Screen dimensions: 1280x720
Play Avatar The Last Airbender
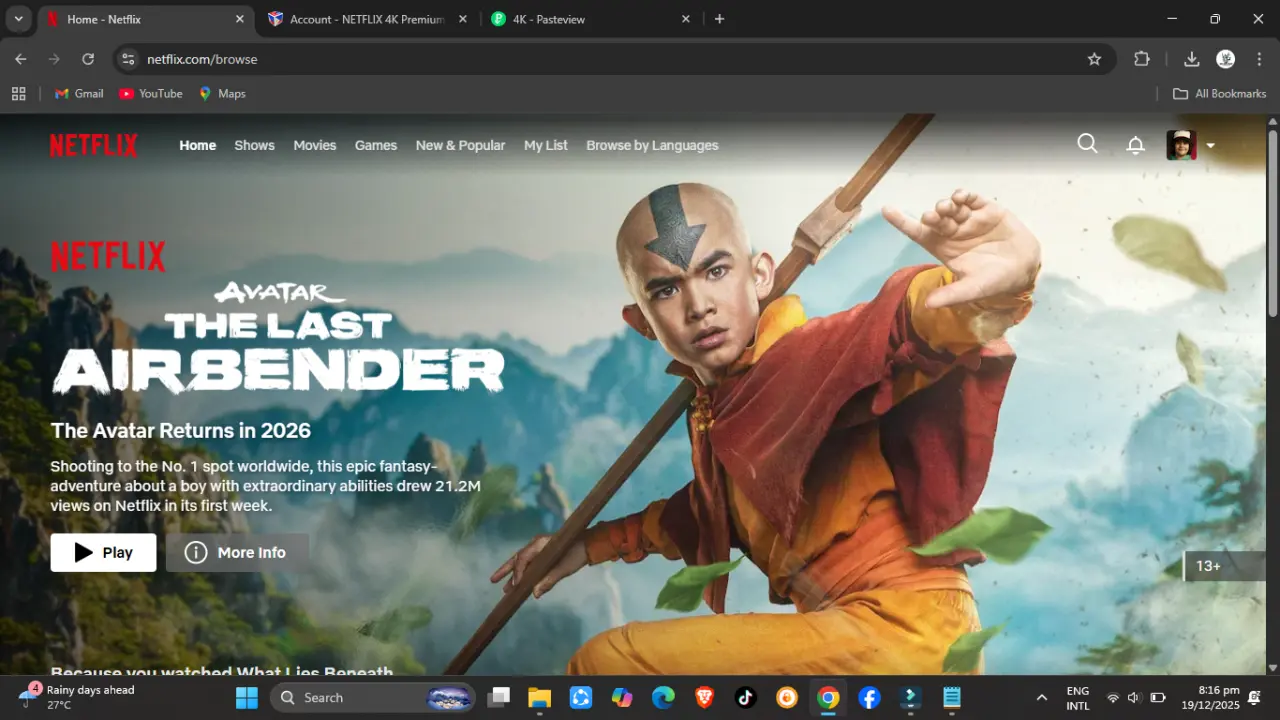(103, 552)
